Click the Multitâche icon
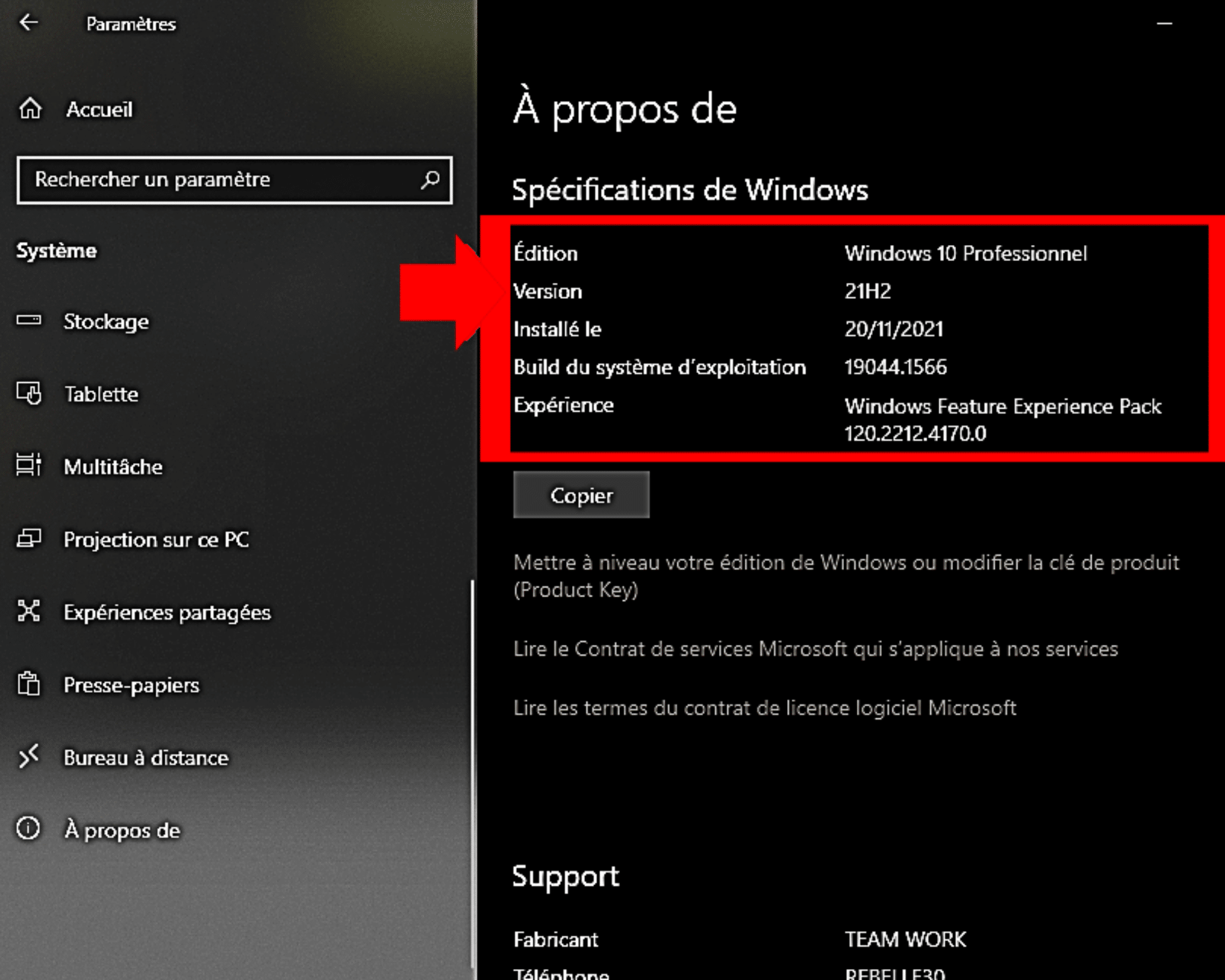 (29, 466)
